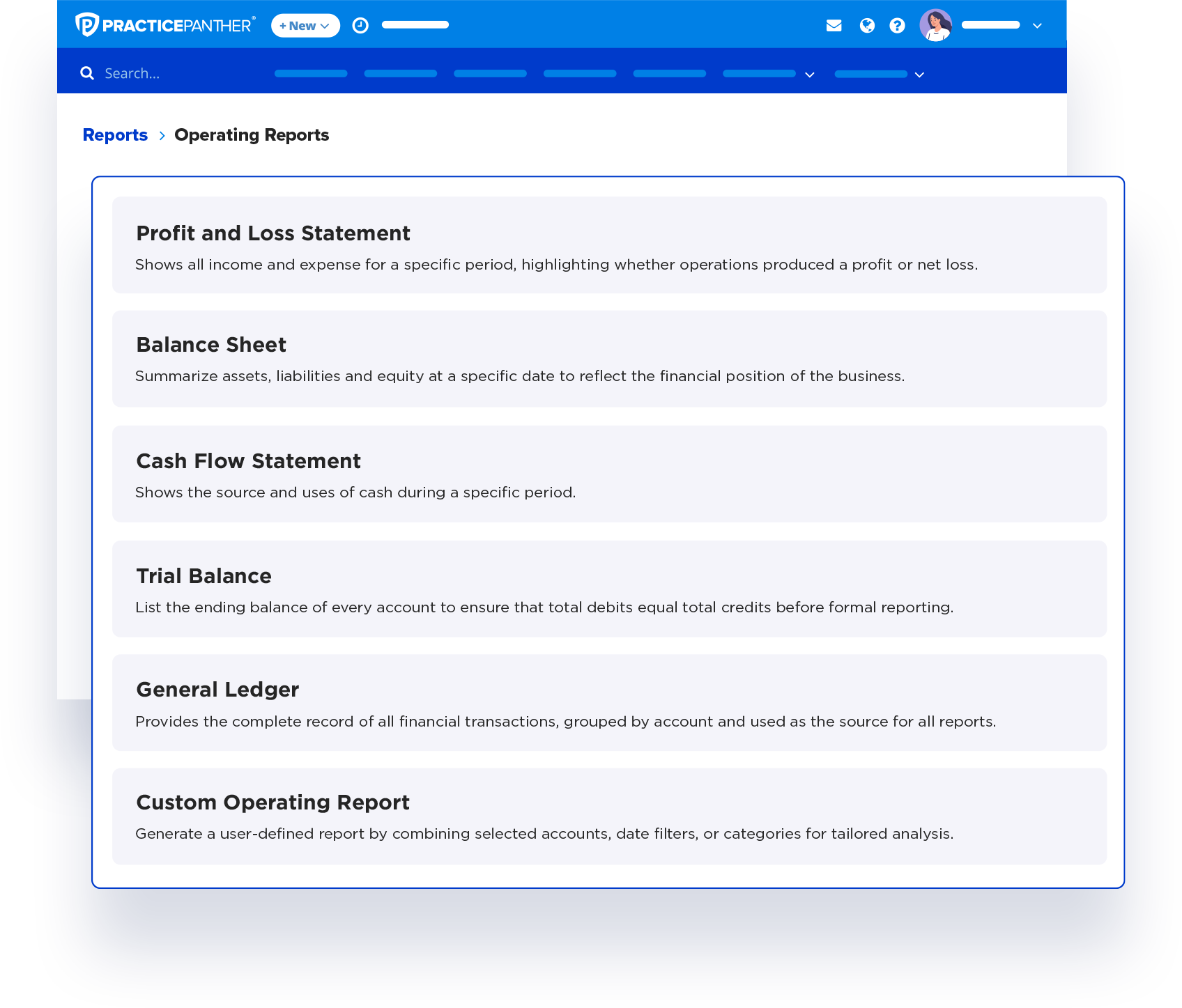The image size is (1182, 1008).
Task: Open the Custom Operating Report card
Action: [609, 816]
